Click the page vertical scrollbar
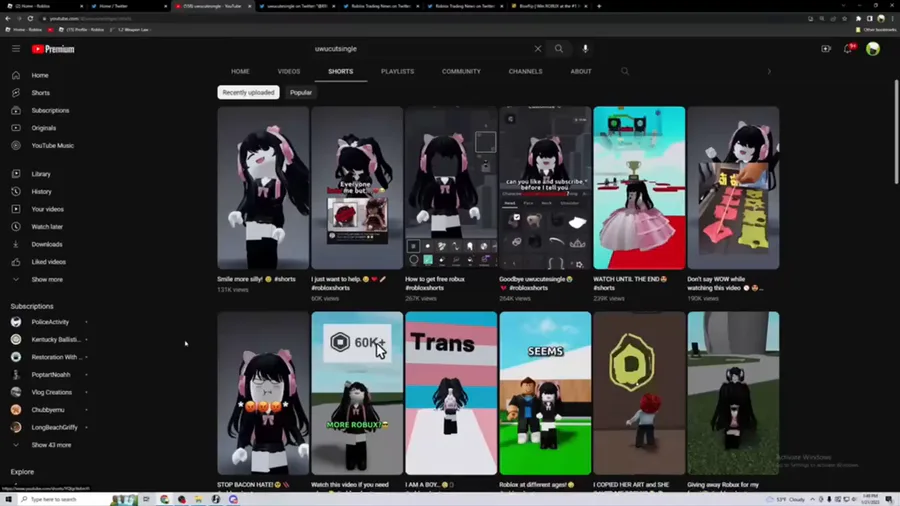 point(897,132)
